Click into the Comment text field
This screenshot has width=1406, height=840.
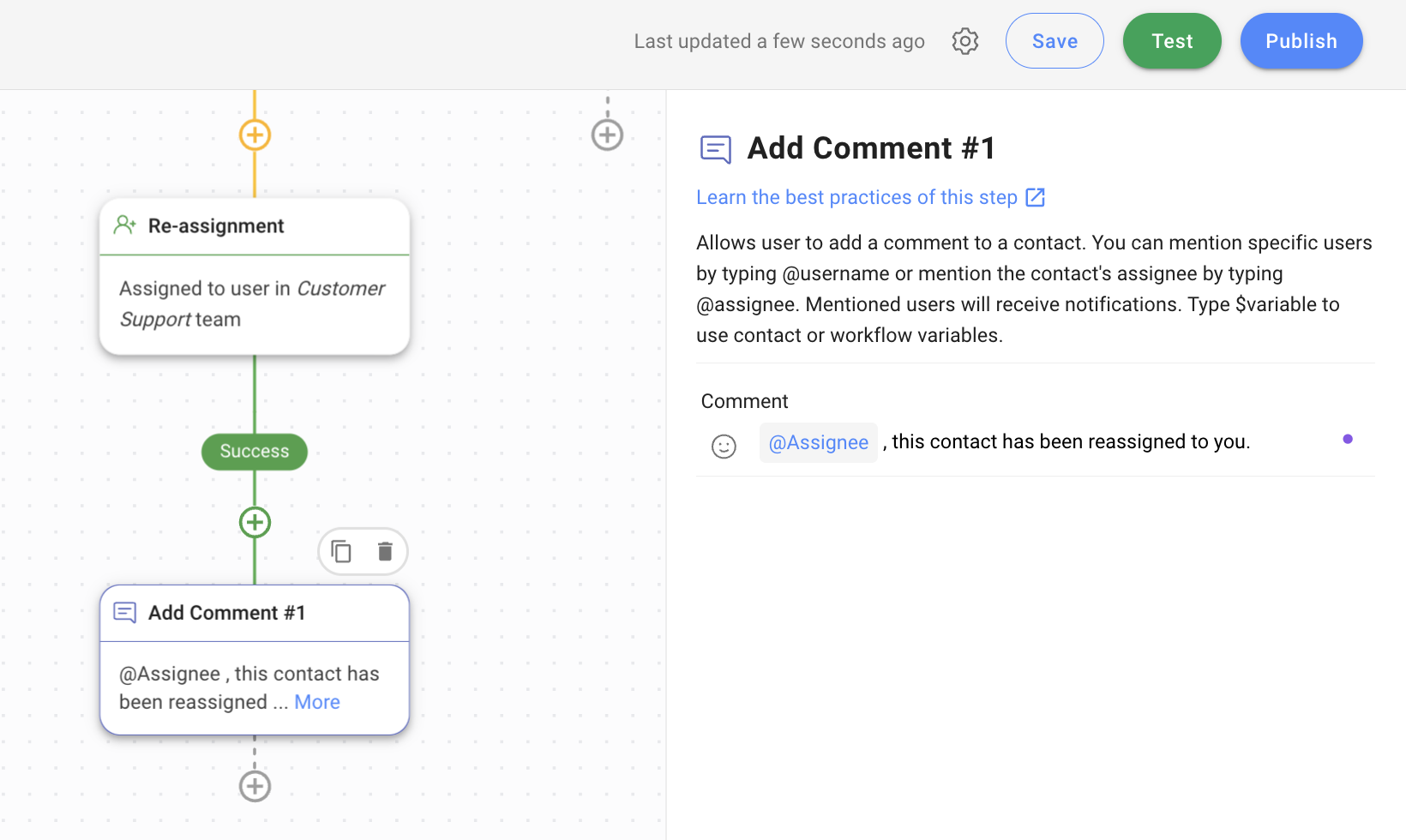pos(1115,442)
